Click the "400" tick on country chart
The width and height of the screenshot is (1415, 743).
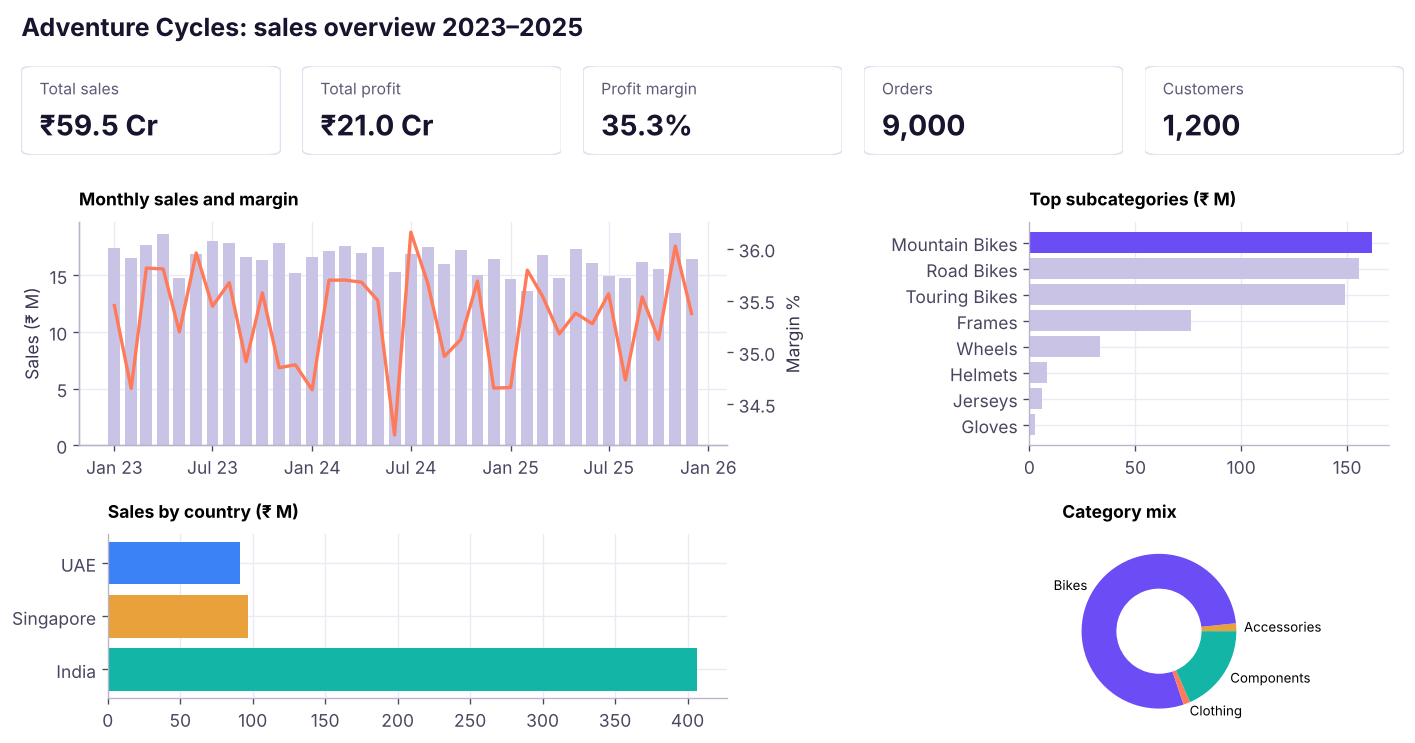[688, 720]
